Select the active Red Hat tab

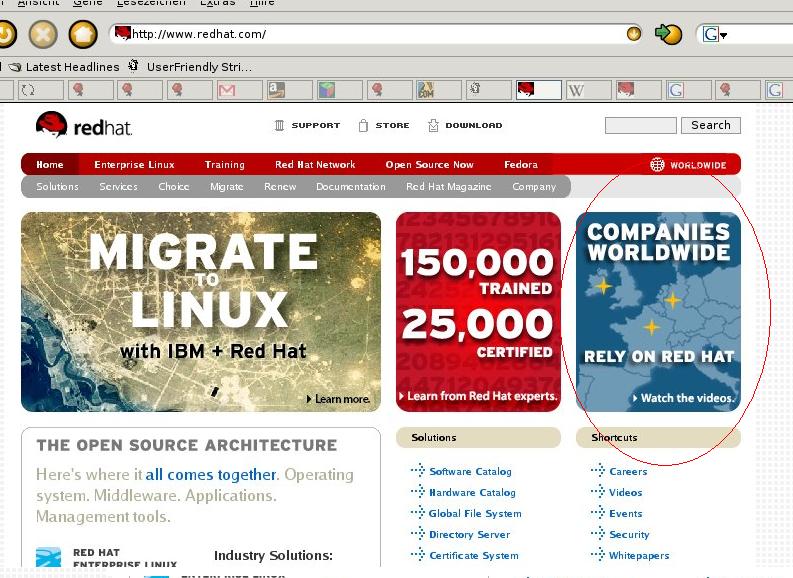538,90
